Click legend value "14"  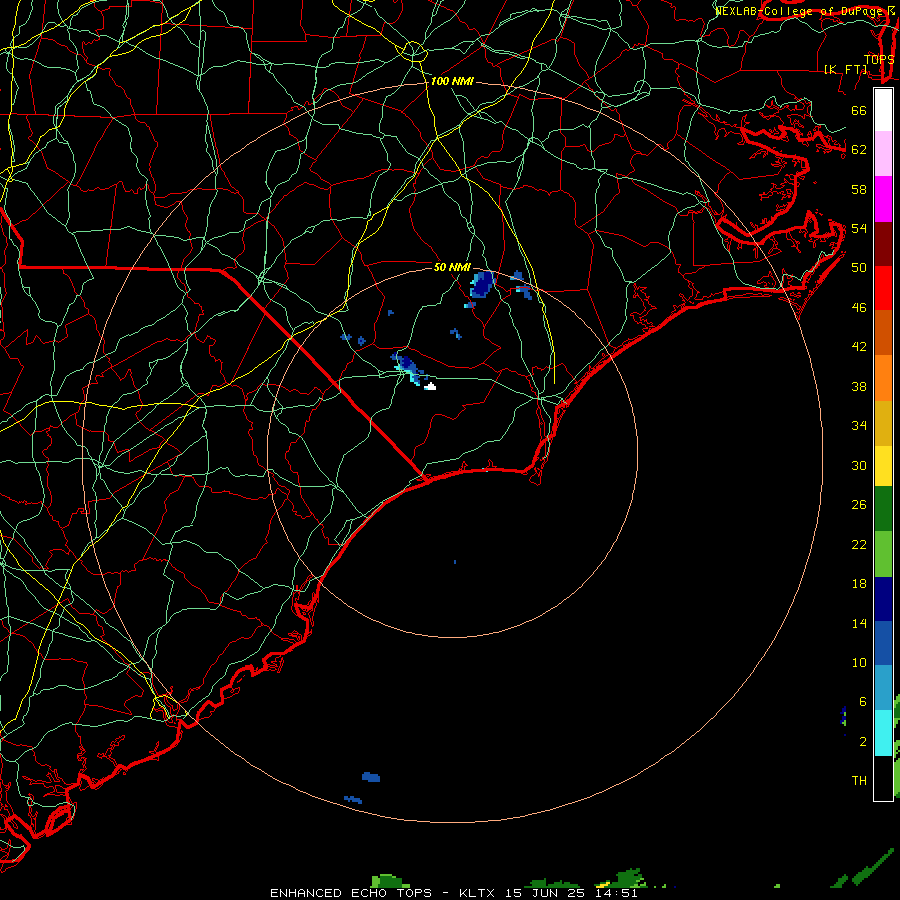click(859, 623)
